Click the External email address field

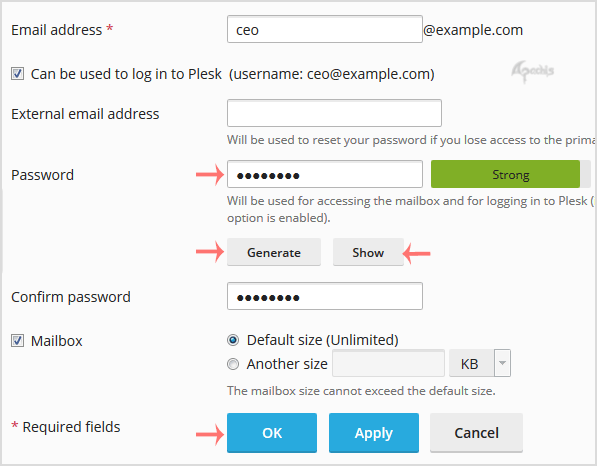[334, 113]
